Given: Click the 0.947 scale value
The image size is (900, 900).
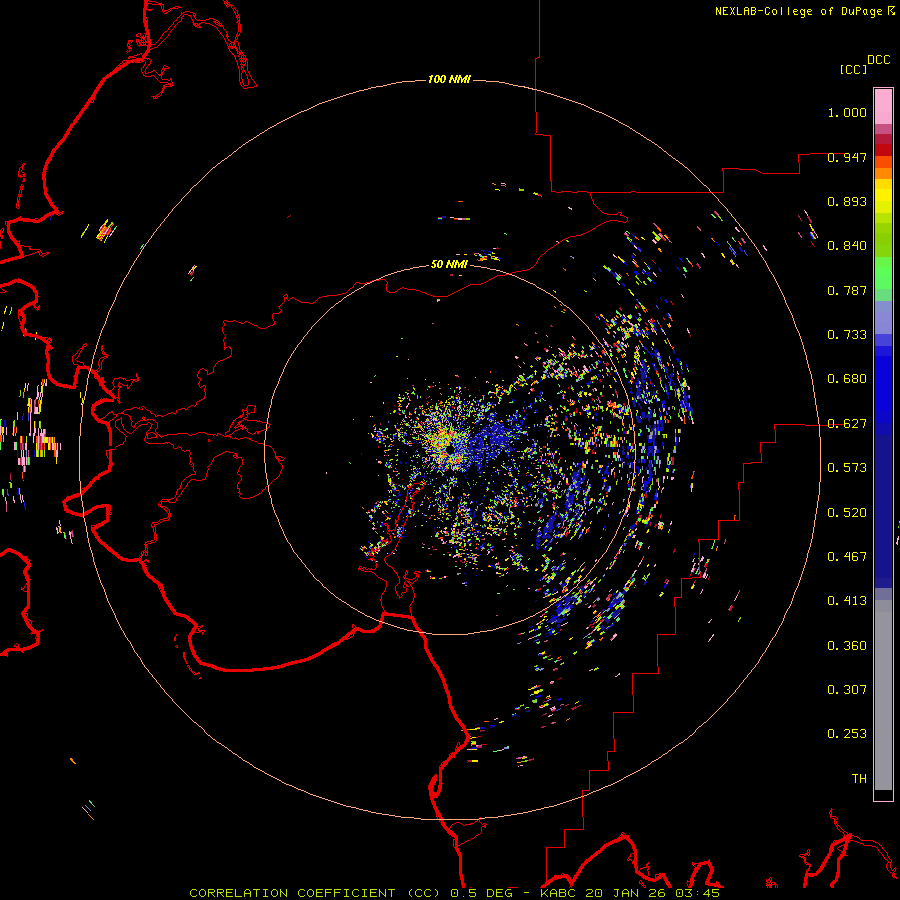Looking at the screenshot, I should click(847, 157).
